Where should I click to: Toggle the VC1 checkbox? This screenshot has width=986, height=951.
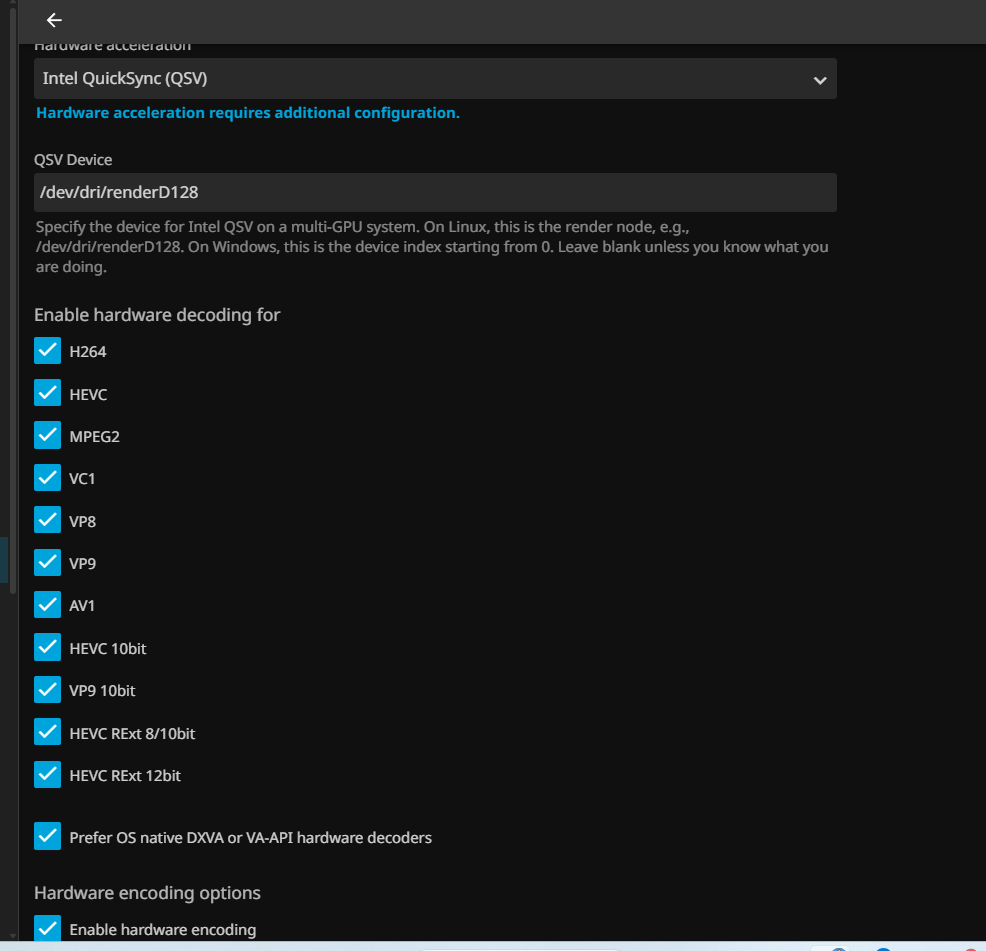pos(48,478)
